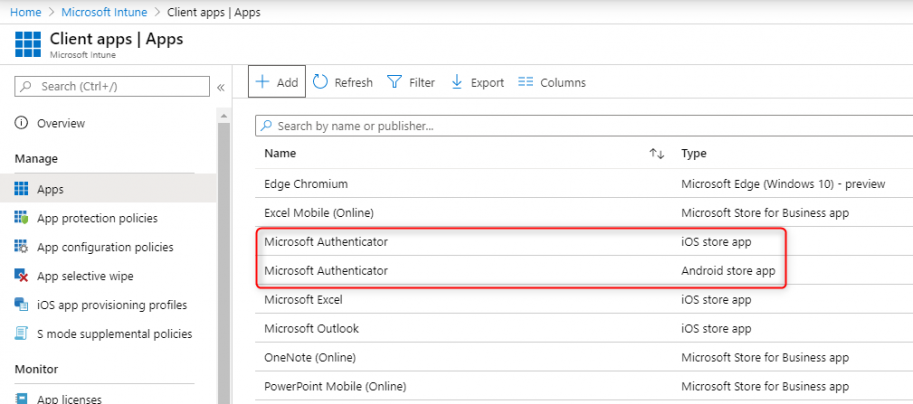
Task: Open App protection policies
Action: (x=97, y=218)
